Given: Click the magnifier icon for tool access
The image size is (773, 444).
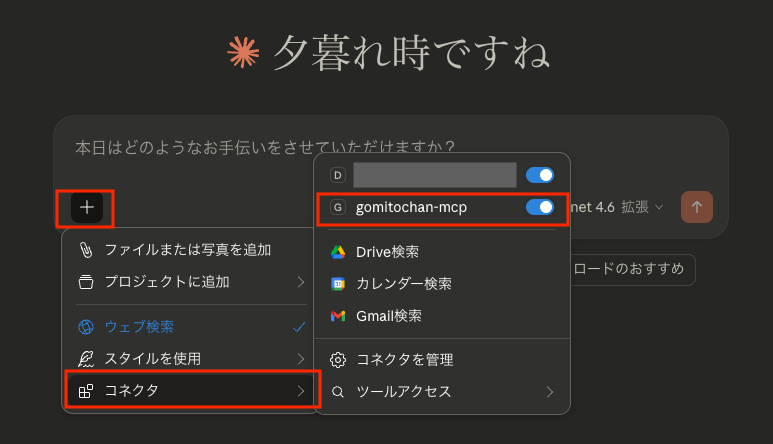Looking at the screenshot, I should [338, 392].
